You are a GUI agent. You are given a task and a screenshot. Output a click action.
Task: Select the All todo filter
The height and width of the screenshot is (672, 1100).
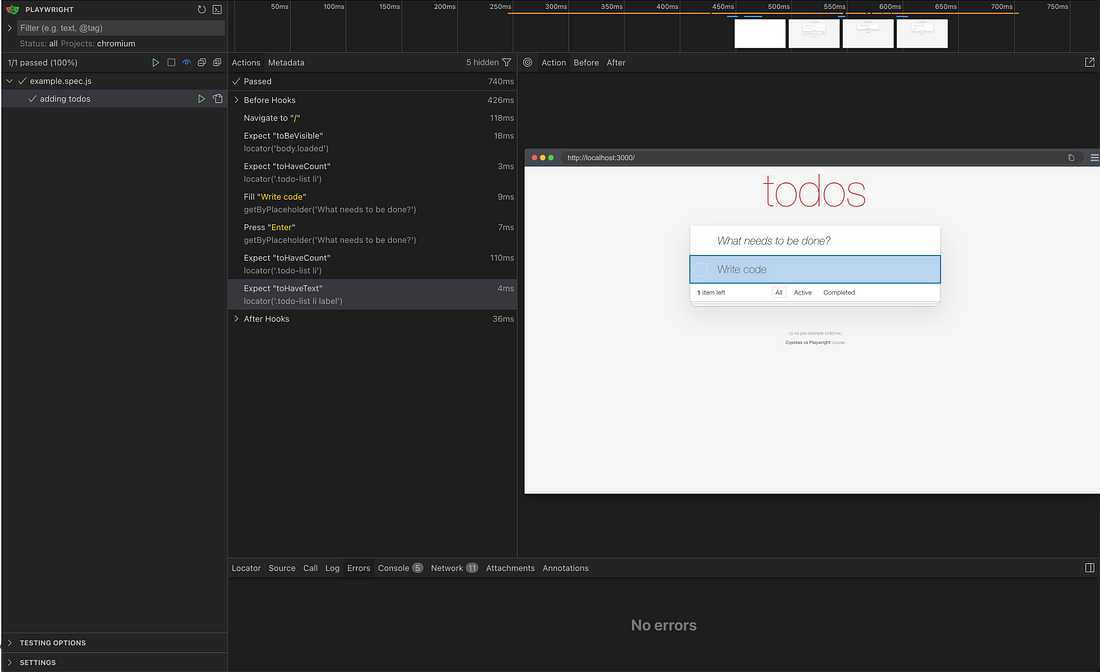[779, 293]
